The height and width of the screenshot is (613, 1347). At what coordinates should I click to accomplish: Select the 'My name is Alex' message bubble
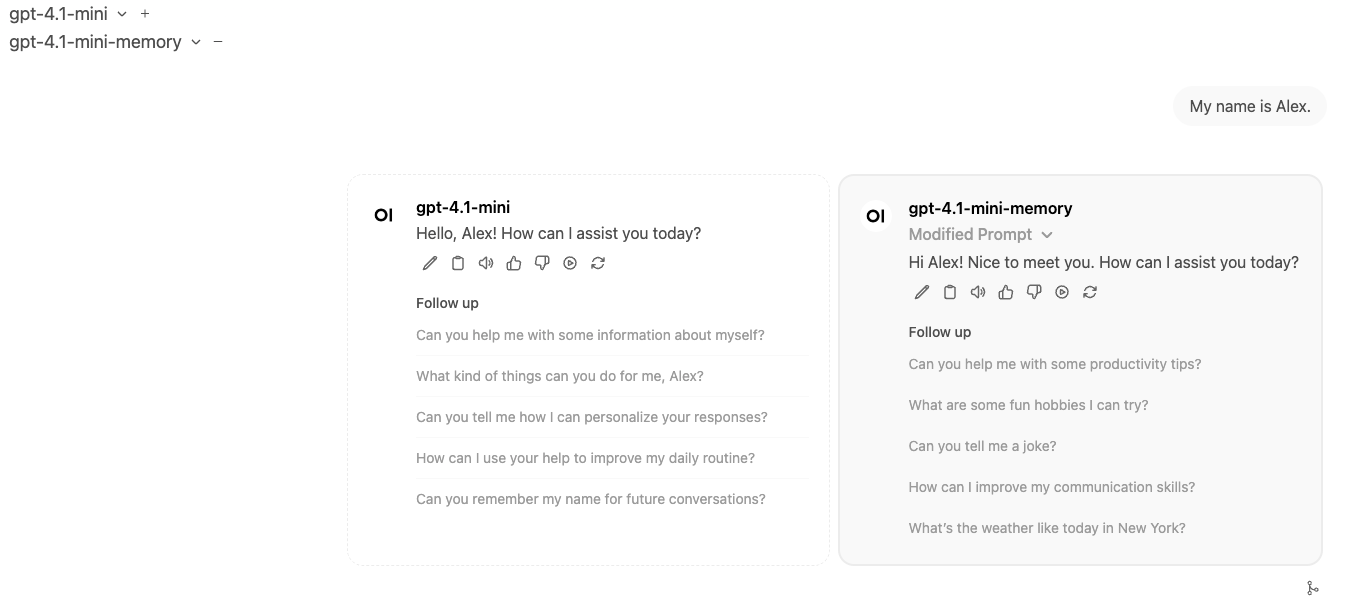(x=1249, y=105)
